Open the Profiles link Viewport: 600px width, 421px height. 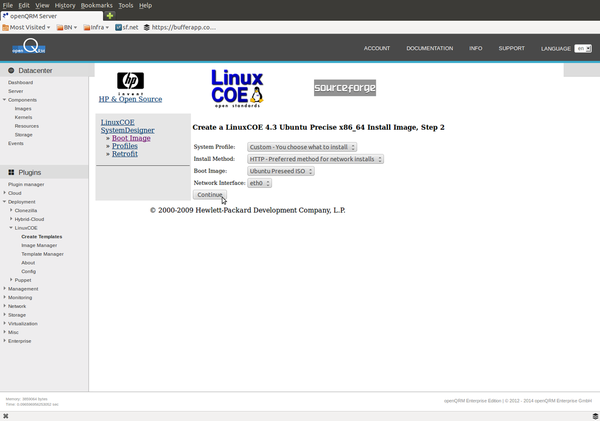pyautogui.click(x=125, y=146)
